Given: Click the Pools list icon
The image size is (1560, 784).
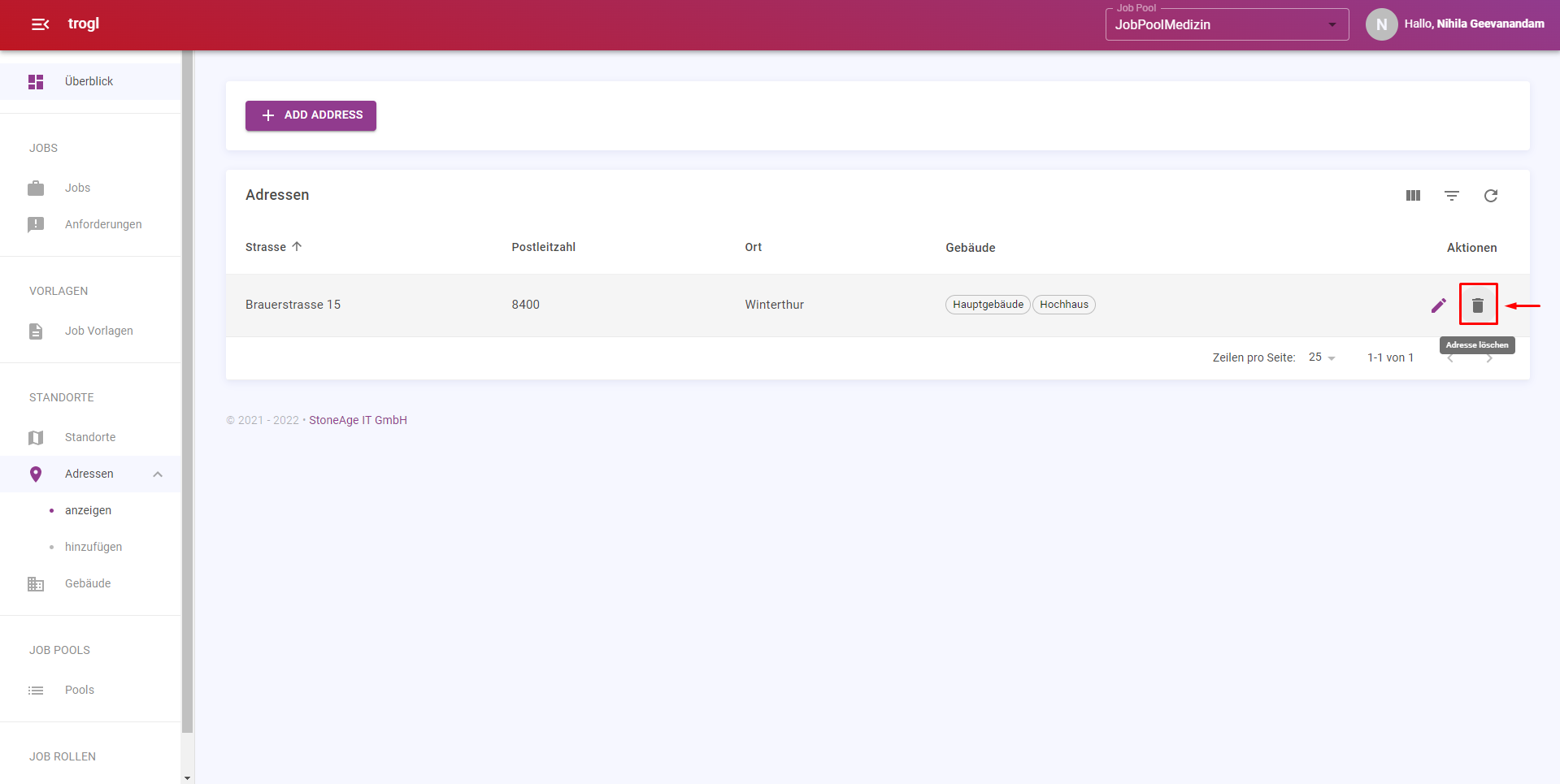Looking at the screenshot, I should pyautogui.click(x=36, y=690).
